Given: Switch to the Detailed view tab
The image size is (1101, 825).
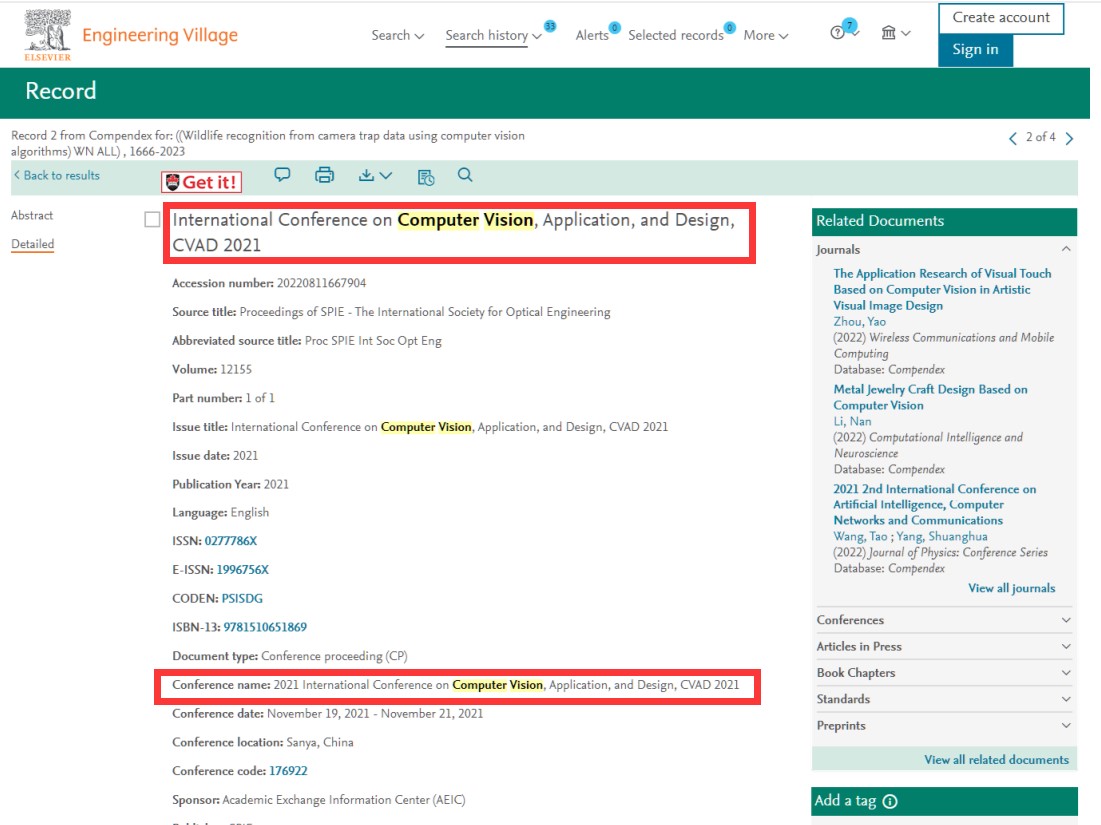Looking at the screenshot, I should pos(32,244).
